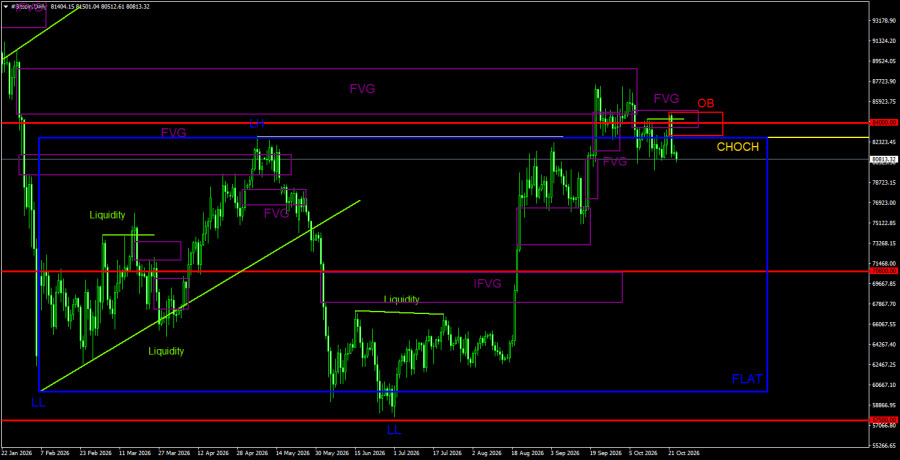Click the 64267.40 price on the scale
Image resolution: width=900 pixels, height=460 pixels.
pos(883,345)
